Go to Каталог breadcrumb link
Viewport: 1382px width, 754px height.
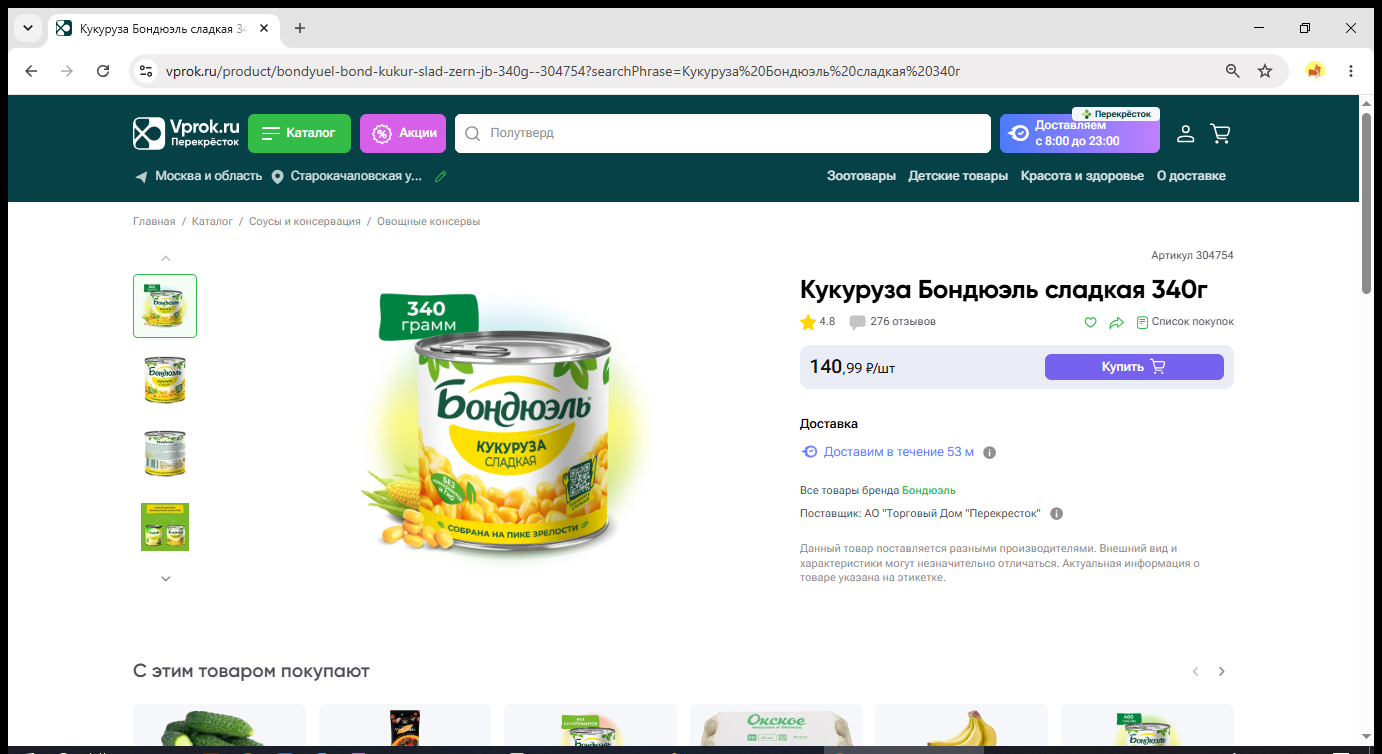[x=212, y=221]
